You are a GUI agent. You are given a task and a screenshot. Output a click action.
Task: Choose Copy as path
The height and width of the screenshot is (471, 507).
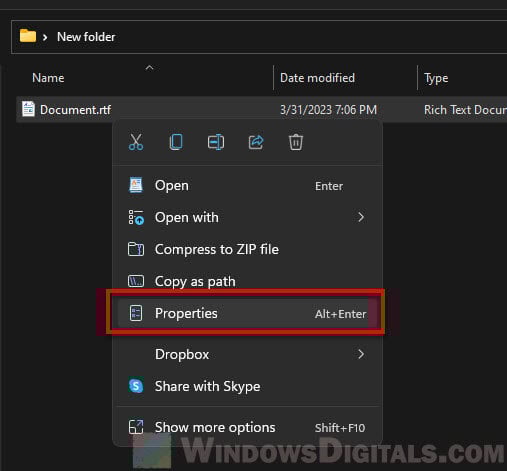point(248,281)
